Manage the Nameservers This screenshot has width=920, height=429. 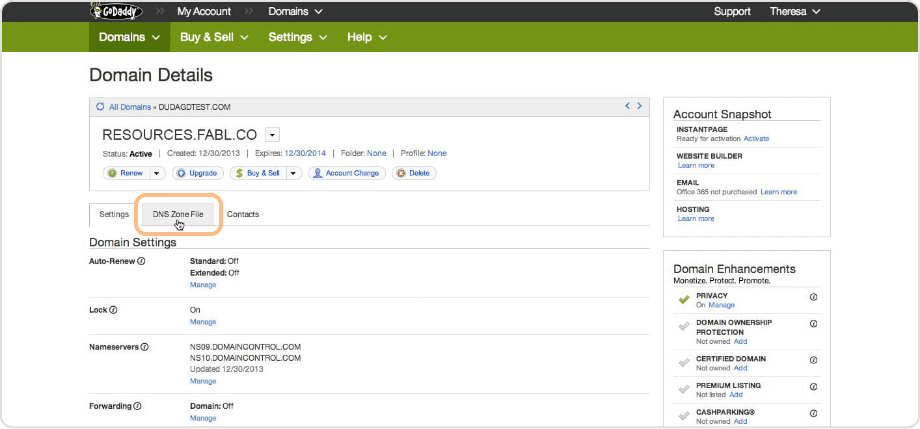(x=203, y=381)
